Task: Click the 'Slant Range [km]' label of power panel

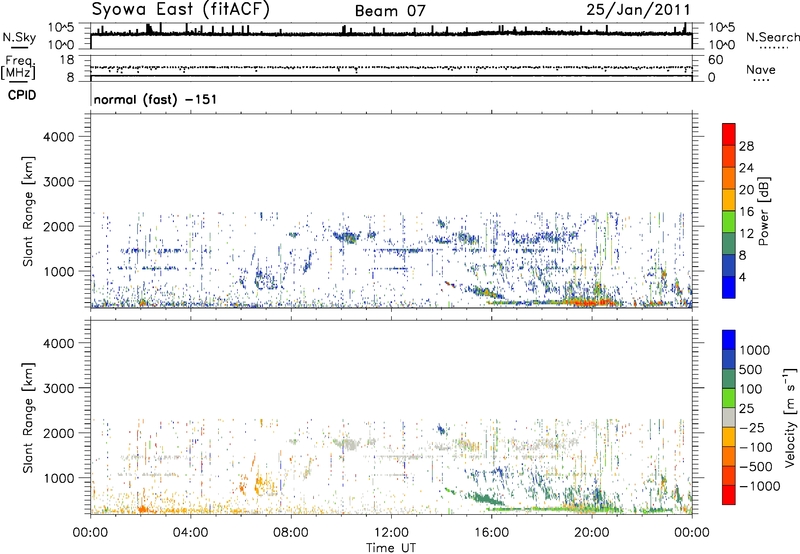Action: 28,211
